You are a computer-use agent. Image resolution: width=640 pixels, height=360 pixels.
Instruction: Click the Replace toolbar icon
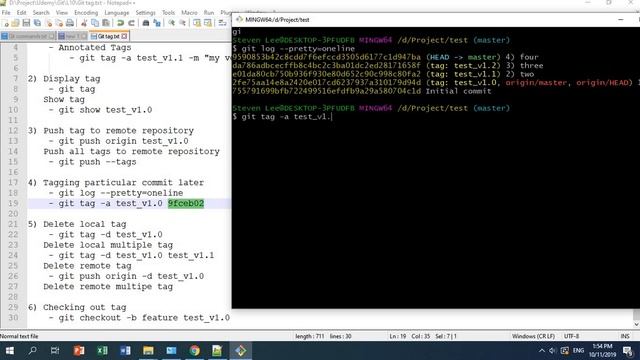point(157,23)
